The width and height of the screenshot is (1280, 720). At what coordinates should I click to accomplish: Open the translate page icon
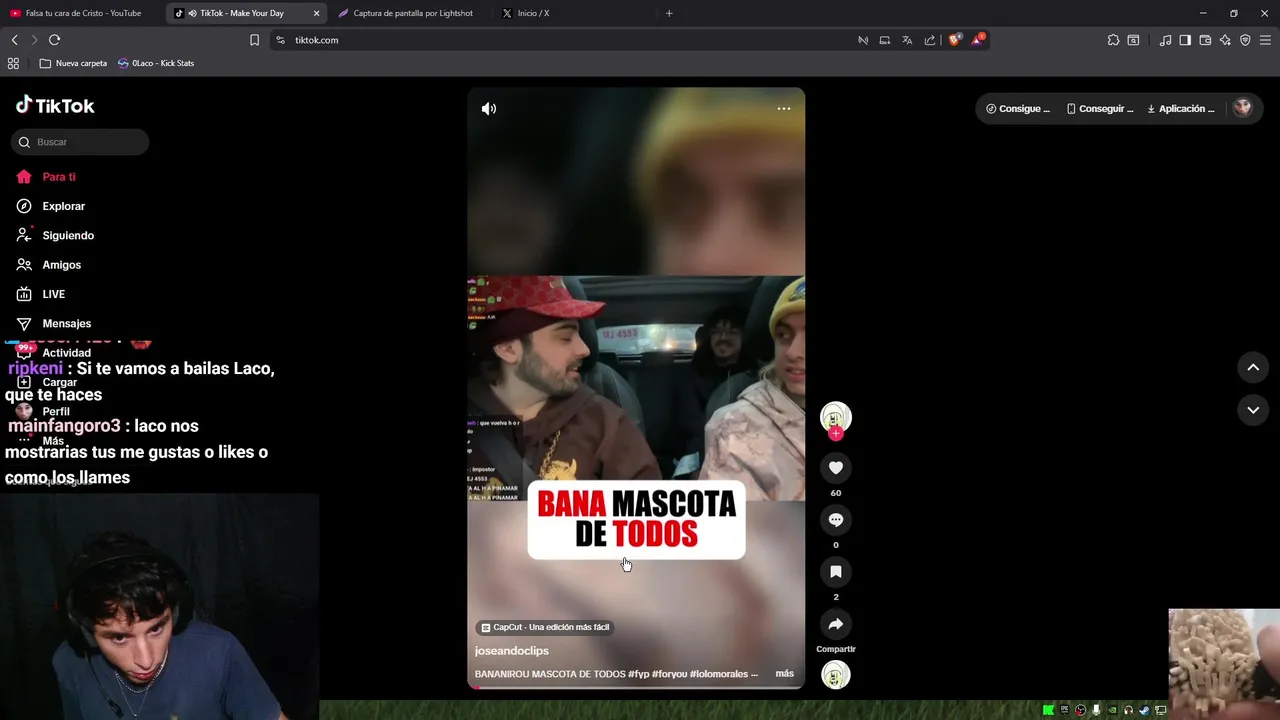907,40
